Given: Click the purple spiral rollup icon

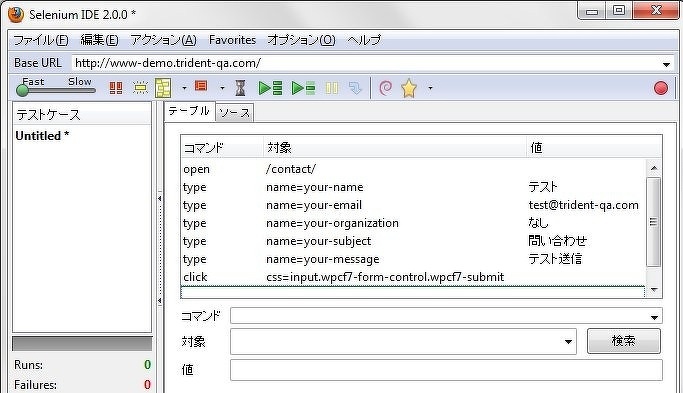Looking at the screenshot, I should (385, 88).
